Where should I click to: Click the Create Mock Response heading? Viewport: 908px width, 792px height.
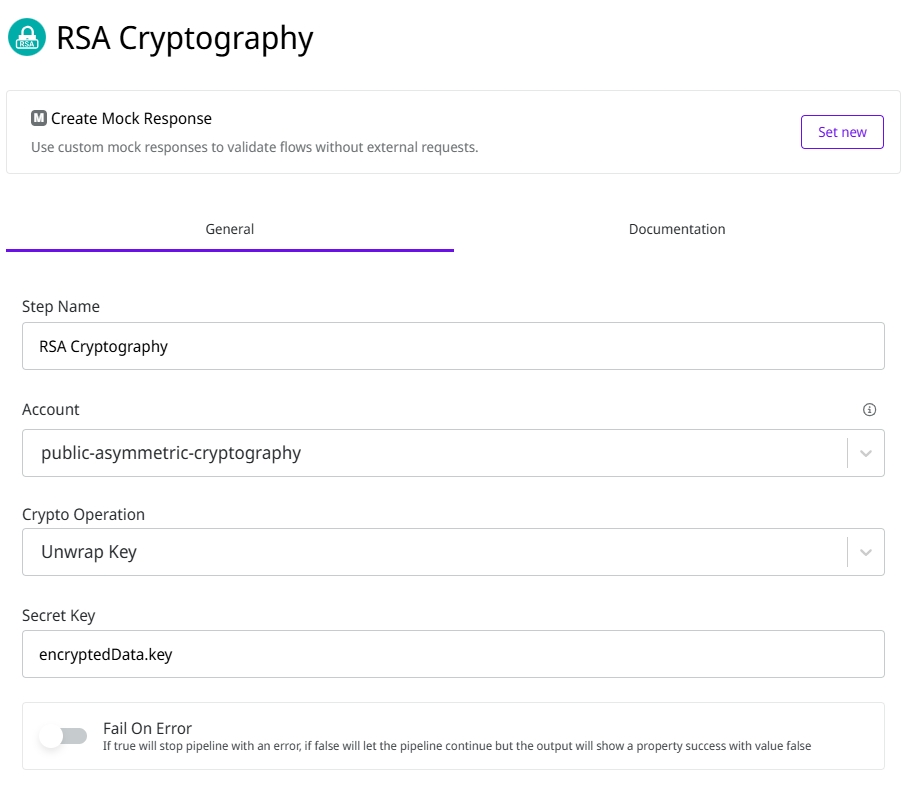132,118
